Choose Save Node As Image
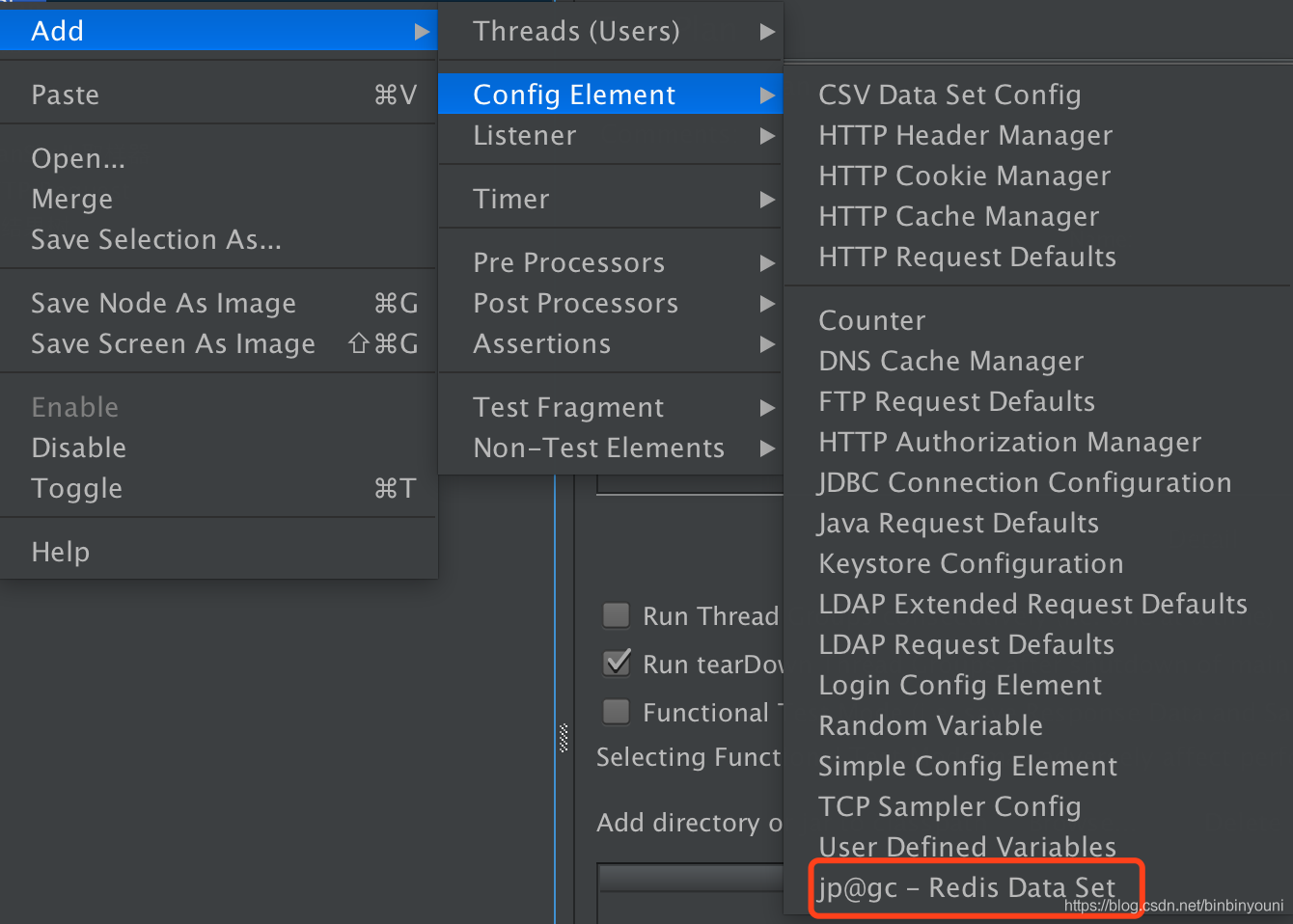 point(219,303)
